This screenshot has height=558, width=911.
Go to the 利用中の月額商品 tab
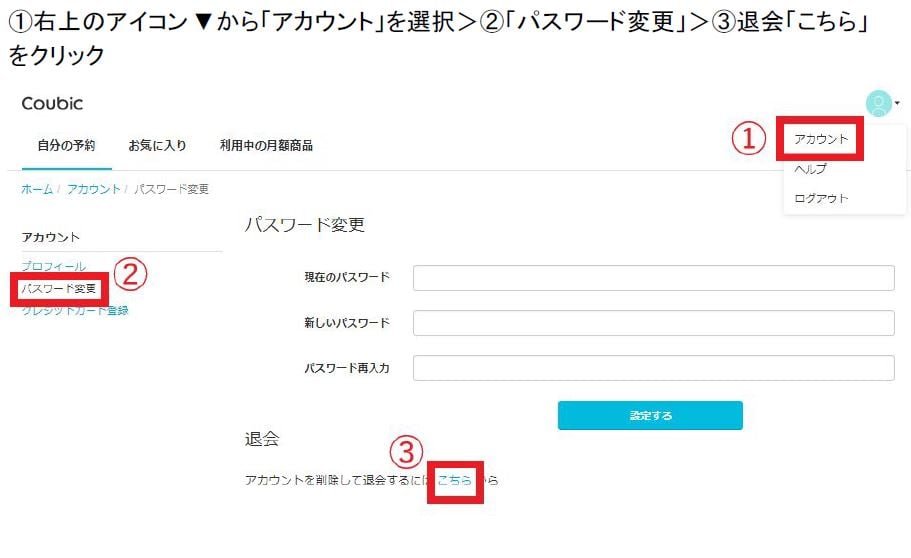pos(266,145)
